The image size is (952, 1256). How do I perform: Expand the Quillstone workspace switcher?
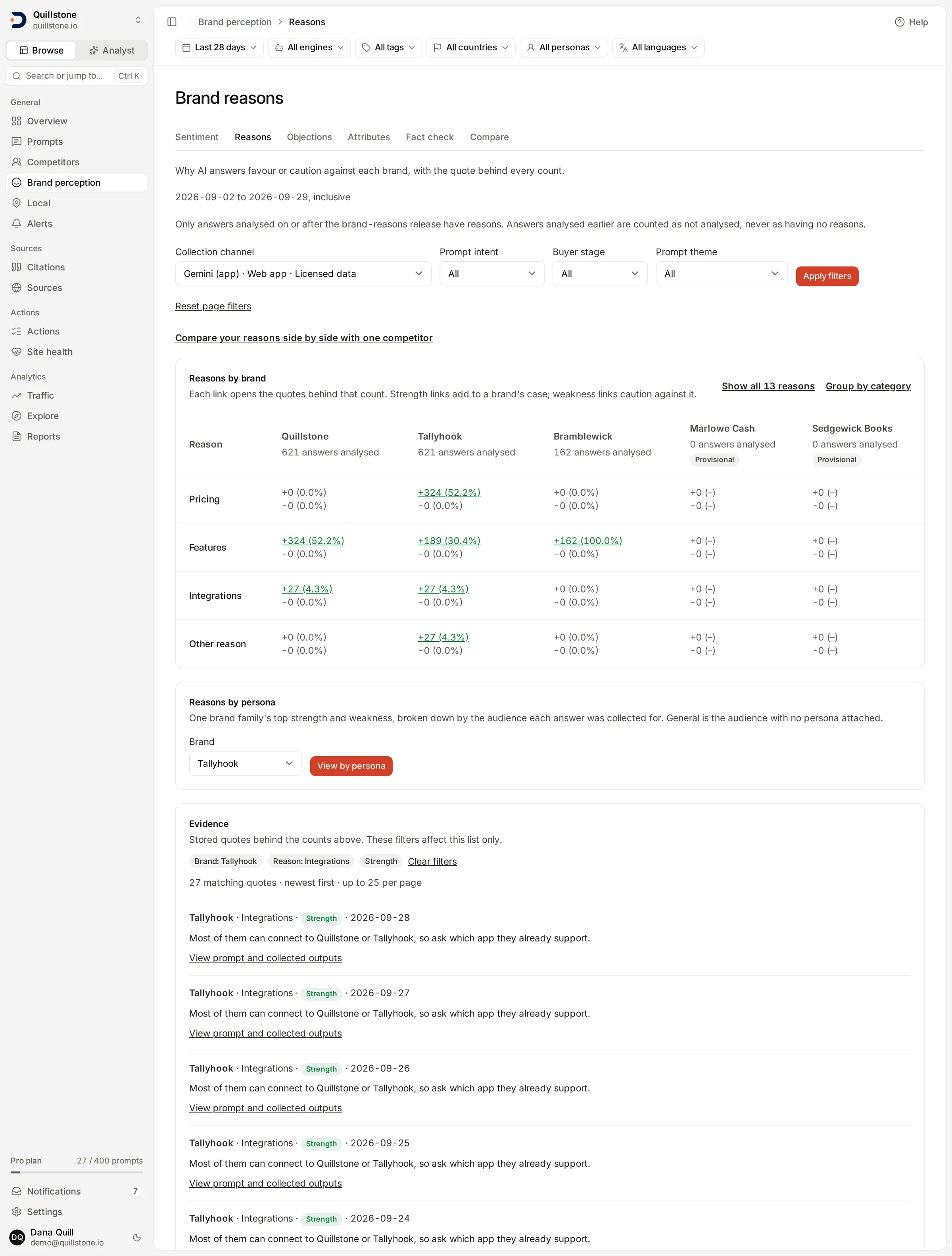(x=77, y=20)
